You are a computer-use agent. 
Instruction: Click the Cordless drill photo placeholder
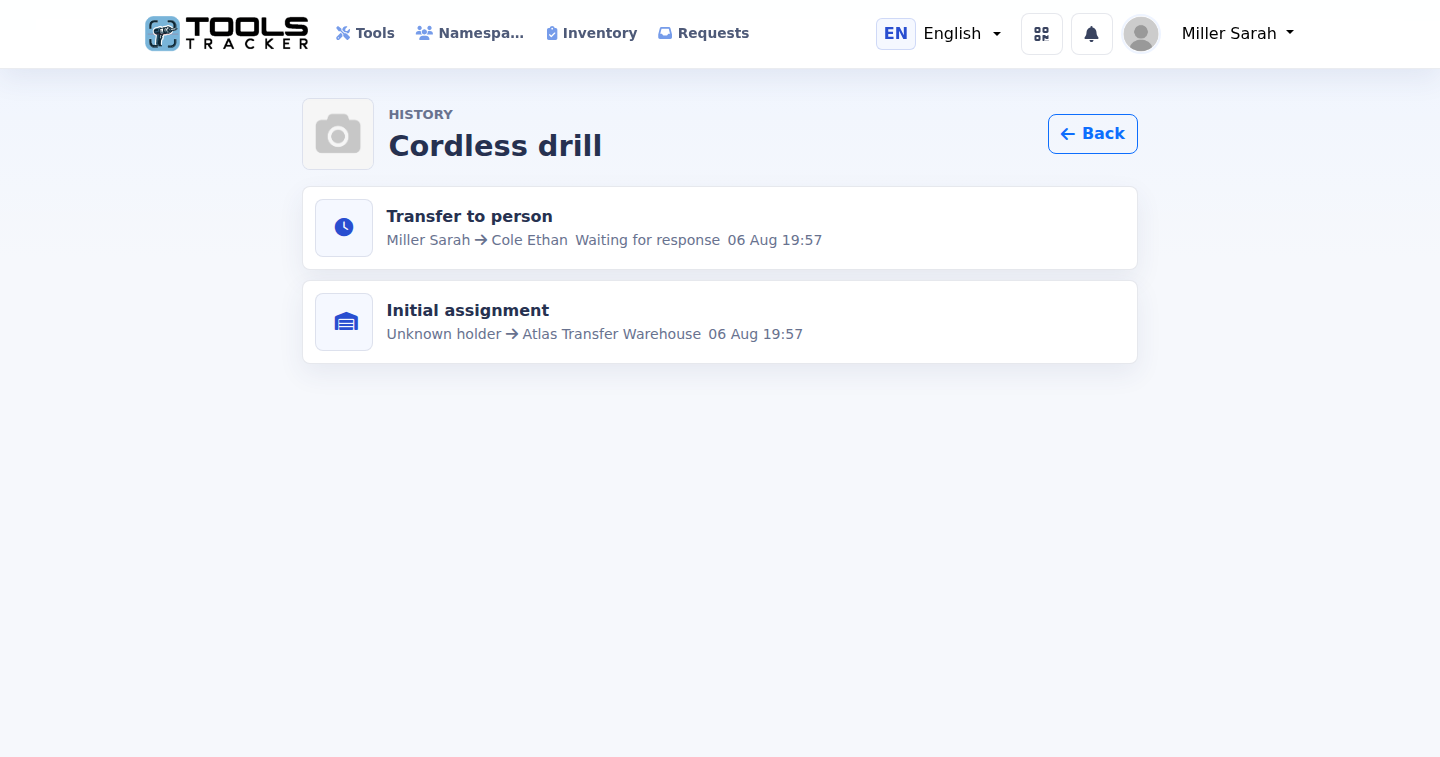coord(338,134)
